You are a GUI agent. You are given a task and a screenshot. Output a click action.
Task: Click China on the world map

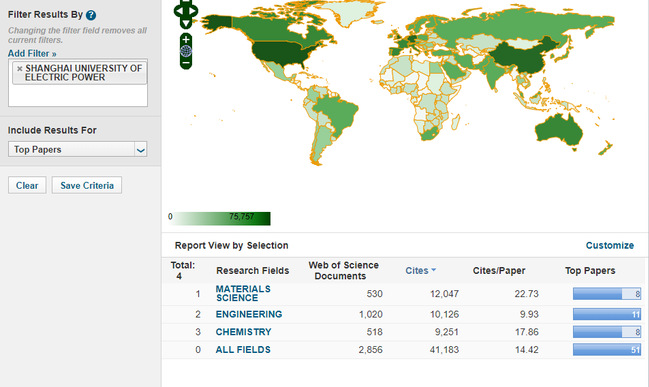click(x=522, y=58)
